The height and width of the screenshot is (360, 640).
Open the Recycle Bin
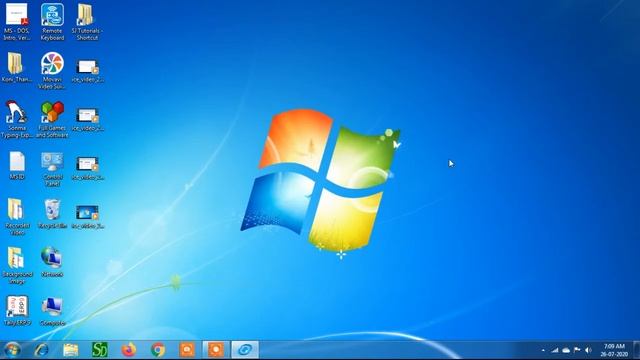click(x=52, y=213)
